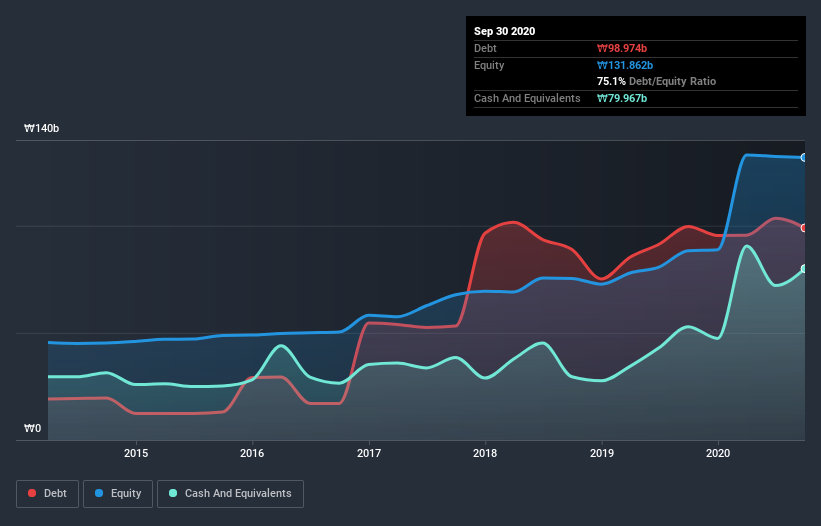Image resolution: width=821 pixels, height=526 pixels.
Task: Click the Equity row label in tooltip
Action: point(489,65)
